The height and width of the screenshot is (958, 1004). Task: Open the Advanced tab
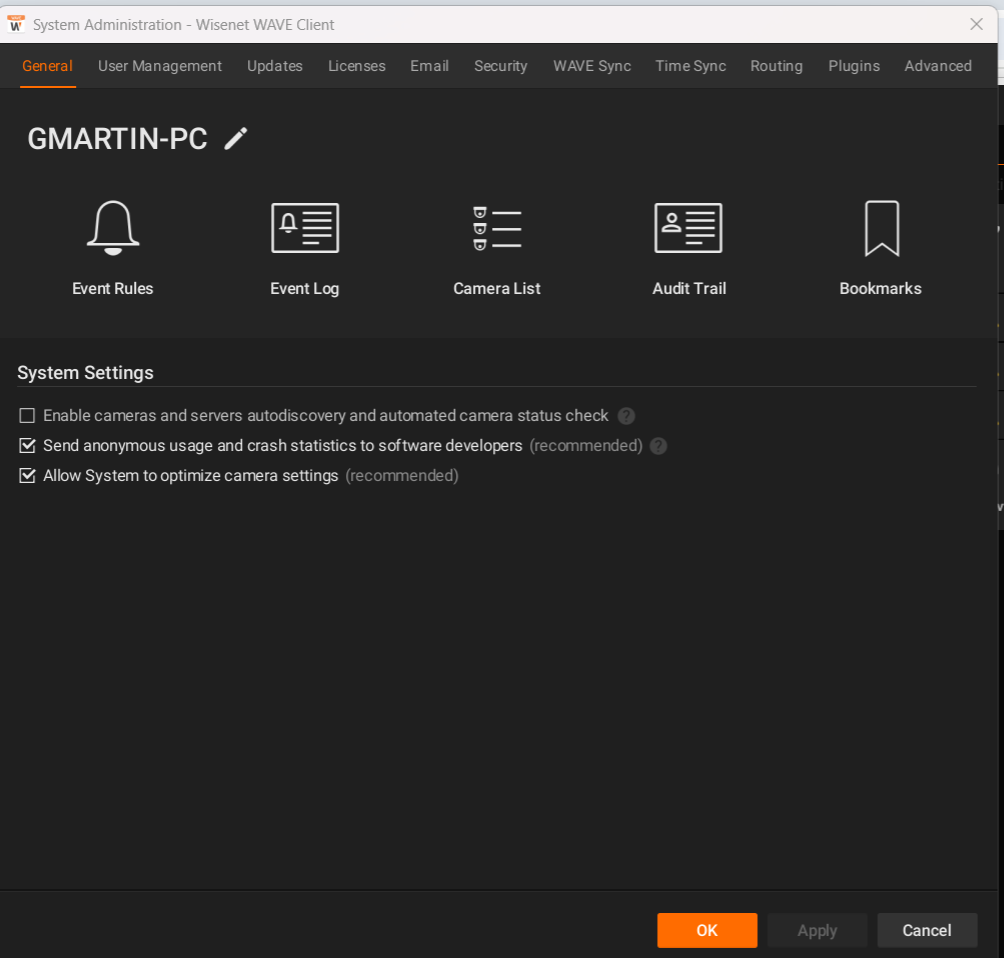[x=937, y=66]
